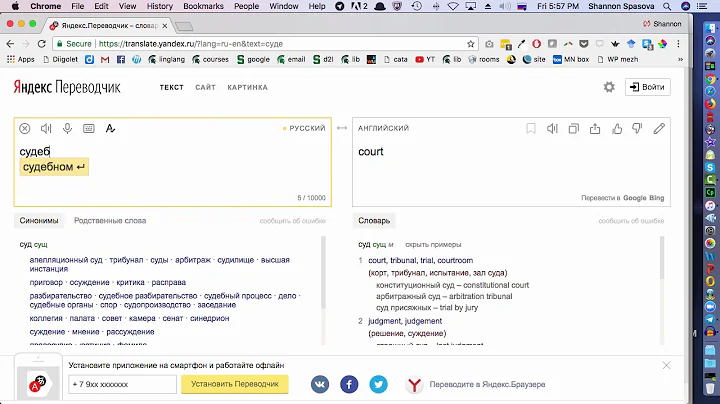Open Spotlight search in menu bar
The height and width of the screenshot is (404, 720).
(x=667, y=6)
